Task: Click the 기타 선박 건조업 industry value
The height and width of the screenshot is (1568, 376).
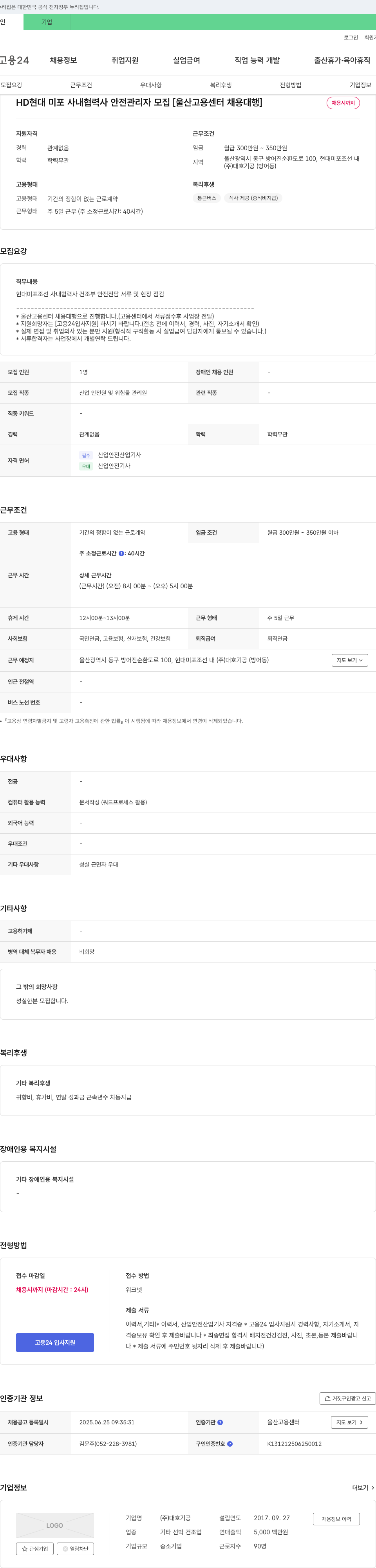Action: (181, 1532)
